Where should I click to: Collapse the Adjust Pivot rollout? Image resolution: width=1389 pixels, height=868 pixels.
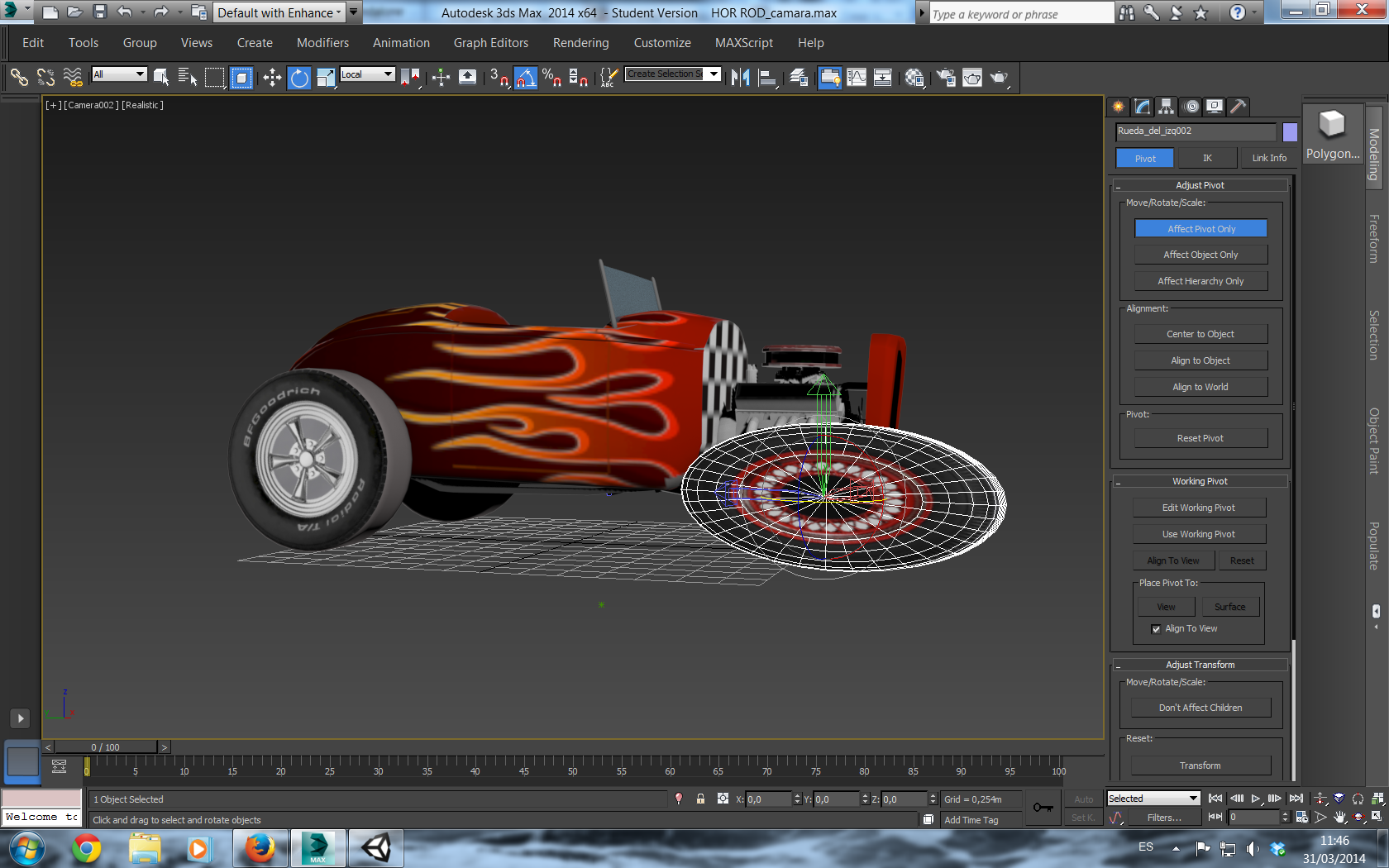click(1200, 185)
